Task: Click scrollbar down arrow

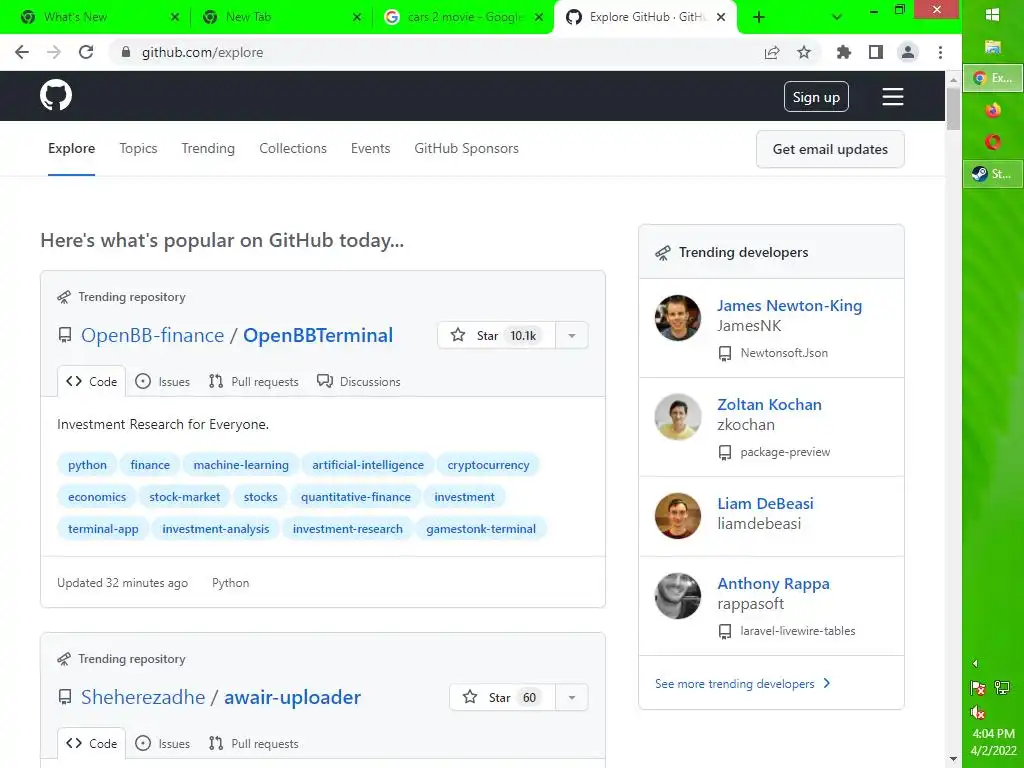Action: (x=953, y=760)
